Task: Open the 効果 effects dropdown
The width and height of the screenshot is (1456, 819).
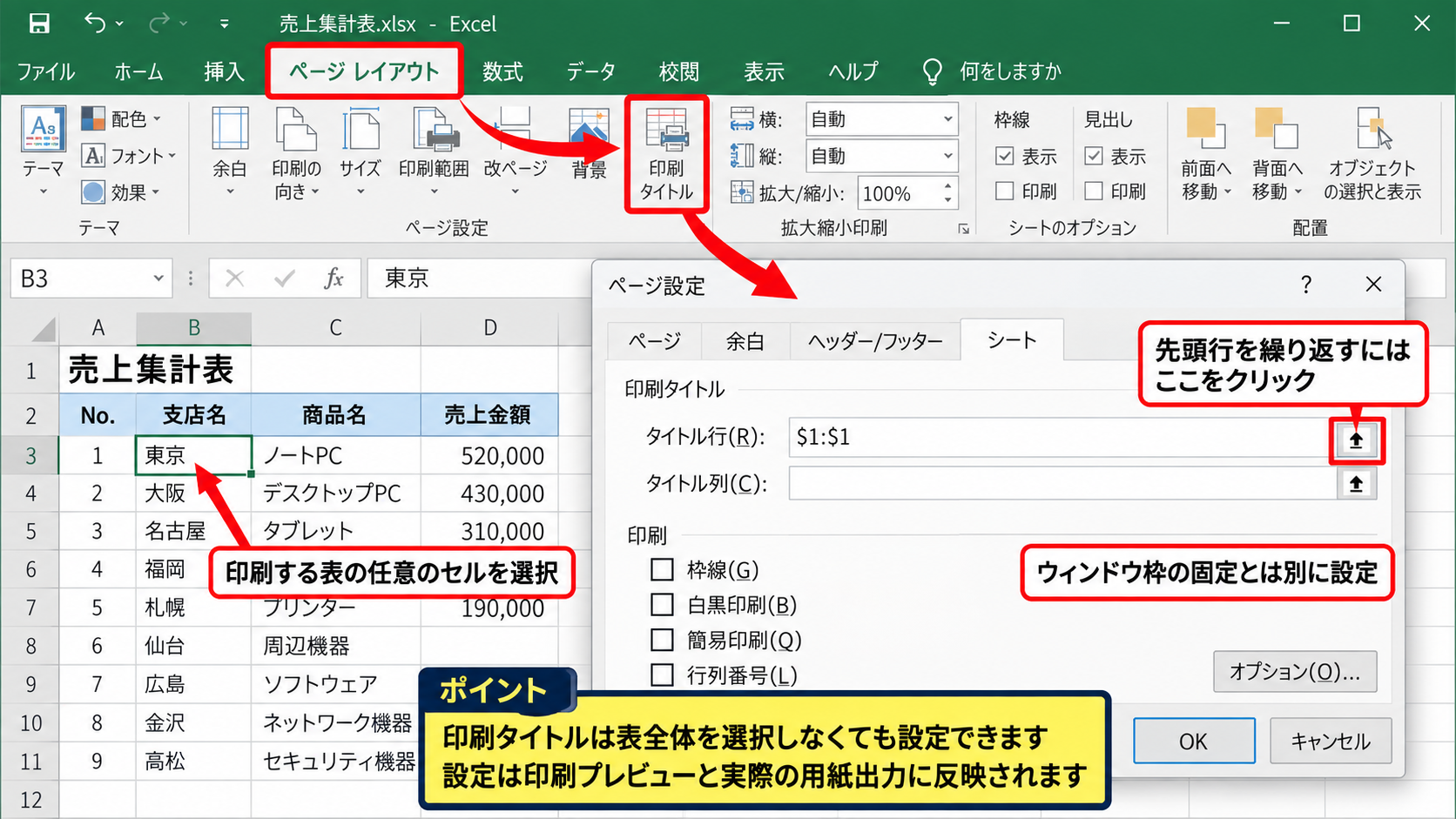Action: pyautogui.click(x=121, y=192)
